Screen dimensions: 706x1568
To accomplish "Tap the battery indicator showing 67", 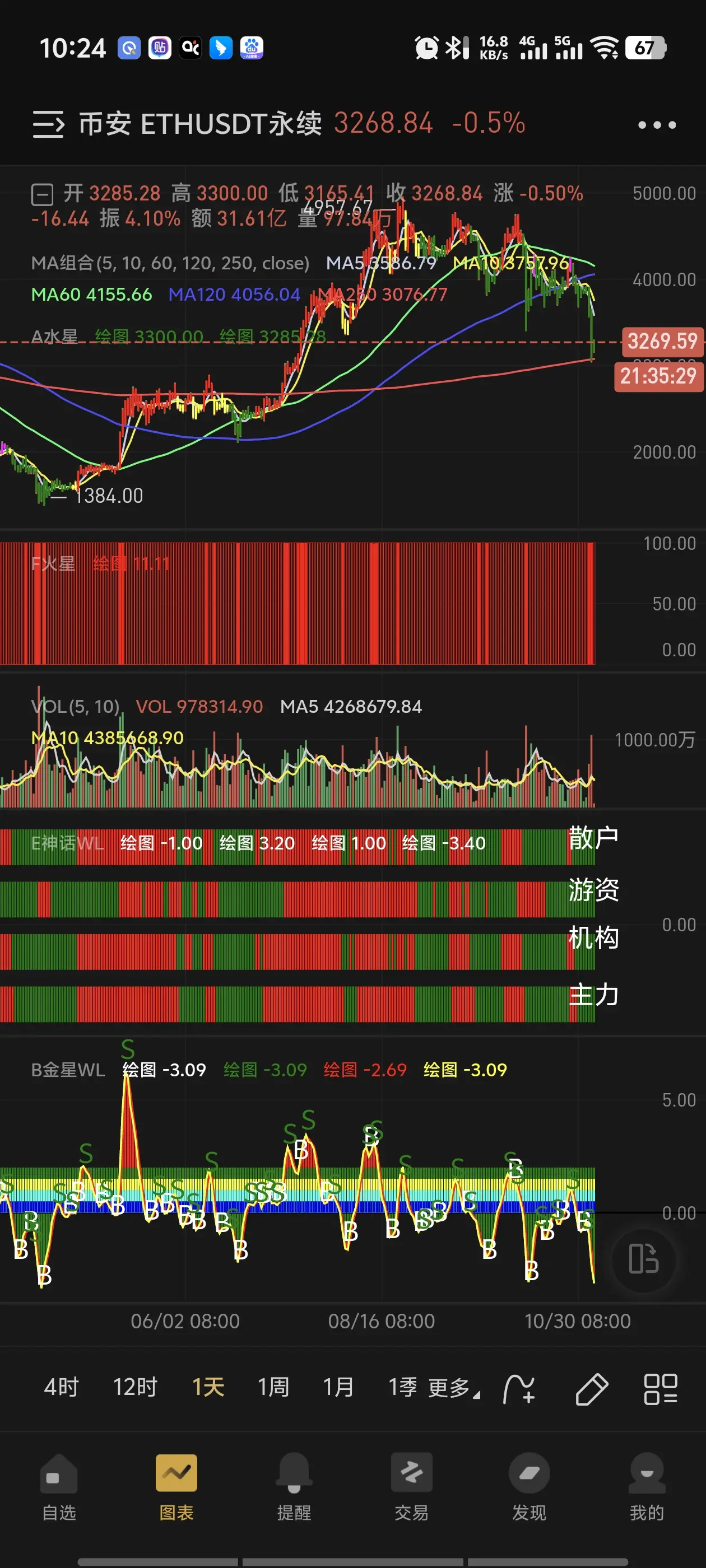I will click(x=645, y=48).
